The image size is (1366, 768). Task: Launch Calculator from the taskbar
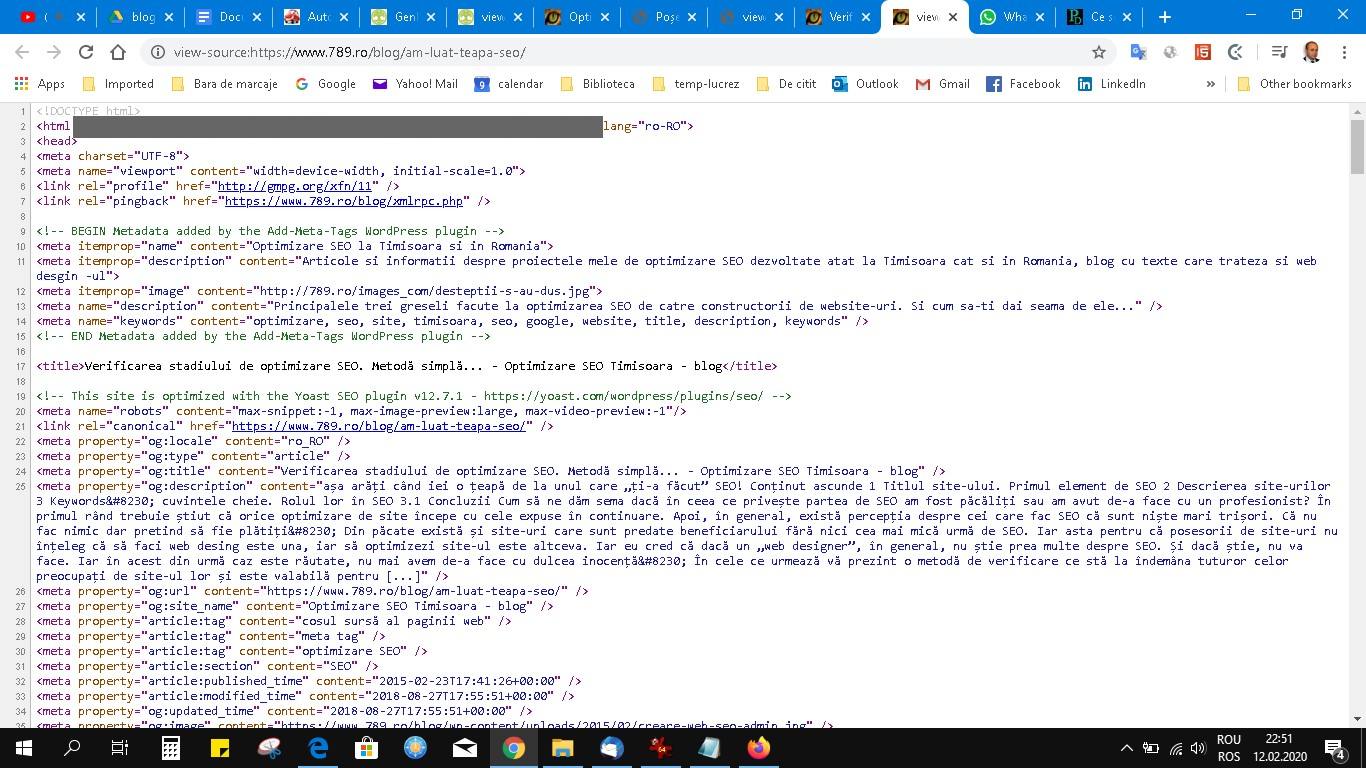[171, 748]
